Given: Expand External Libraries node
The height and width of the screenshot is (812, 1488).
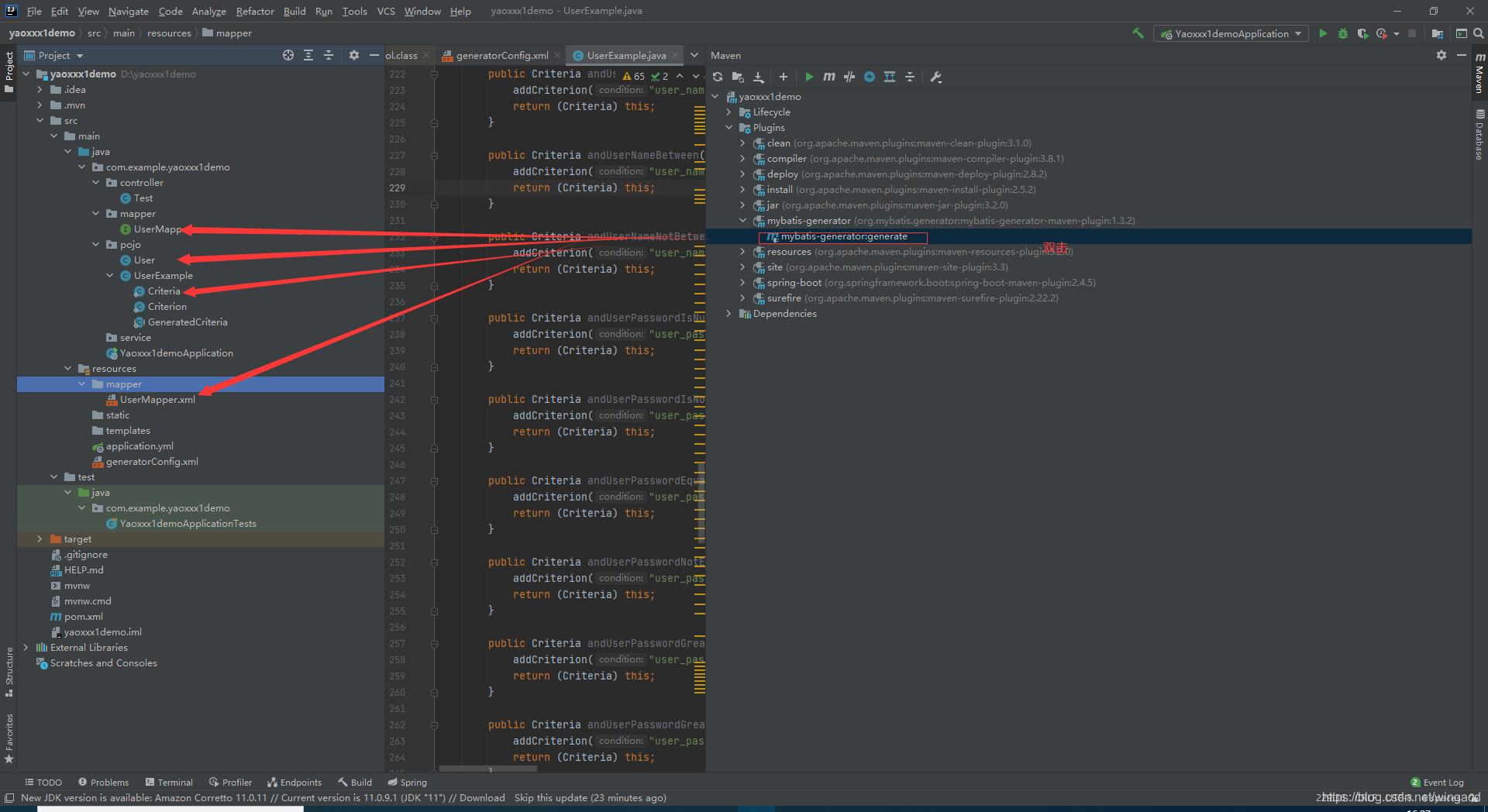Looking at the screenshot, I should (26, 648).
